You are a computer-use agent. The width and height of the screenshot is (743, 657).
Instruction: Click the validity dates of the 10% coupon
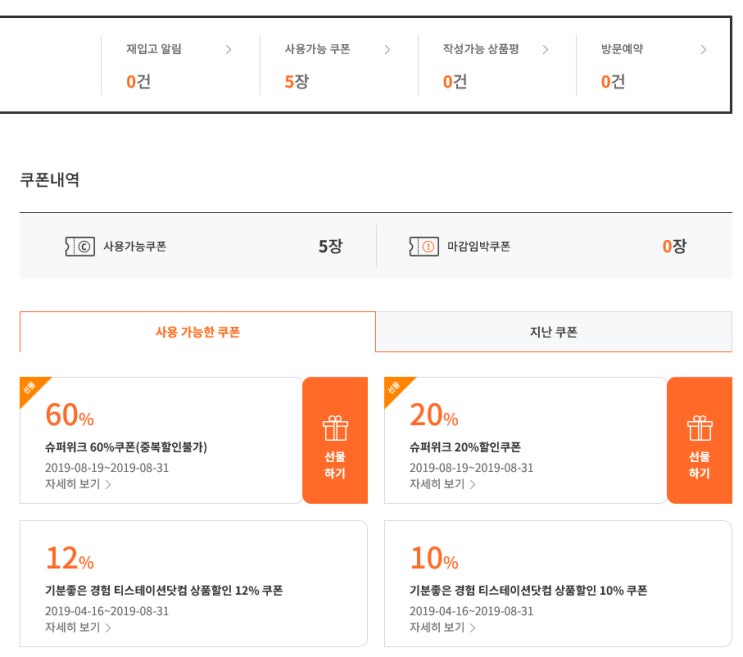[x=471, y=611]
